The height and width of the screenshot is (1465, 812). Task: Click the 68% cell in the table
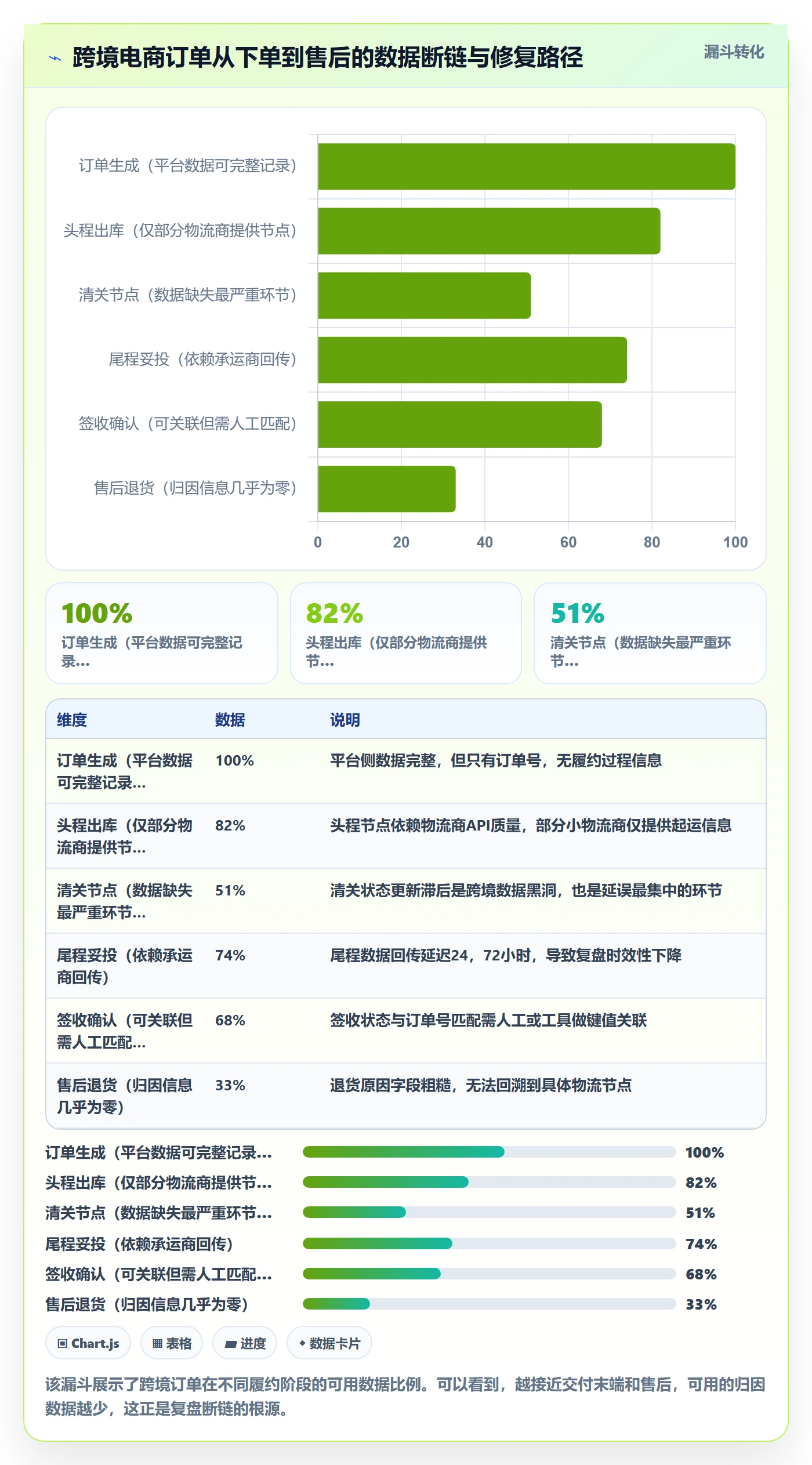(230, 1020)
